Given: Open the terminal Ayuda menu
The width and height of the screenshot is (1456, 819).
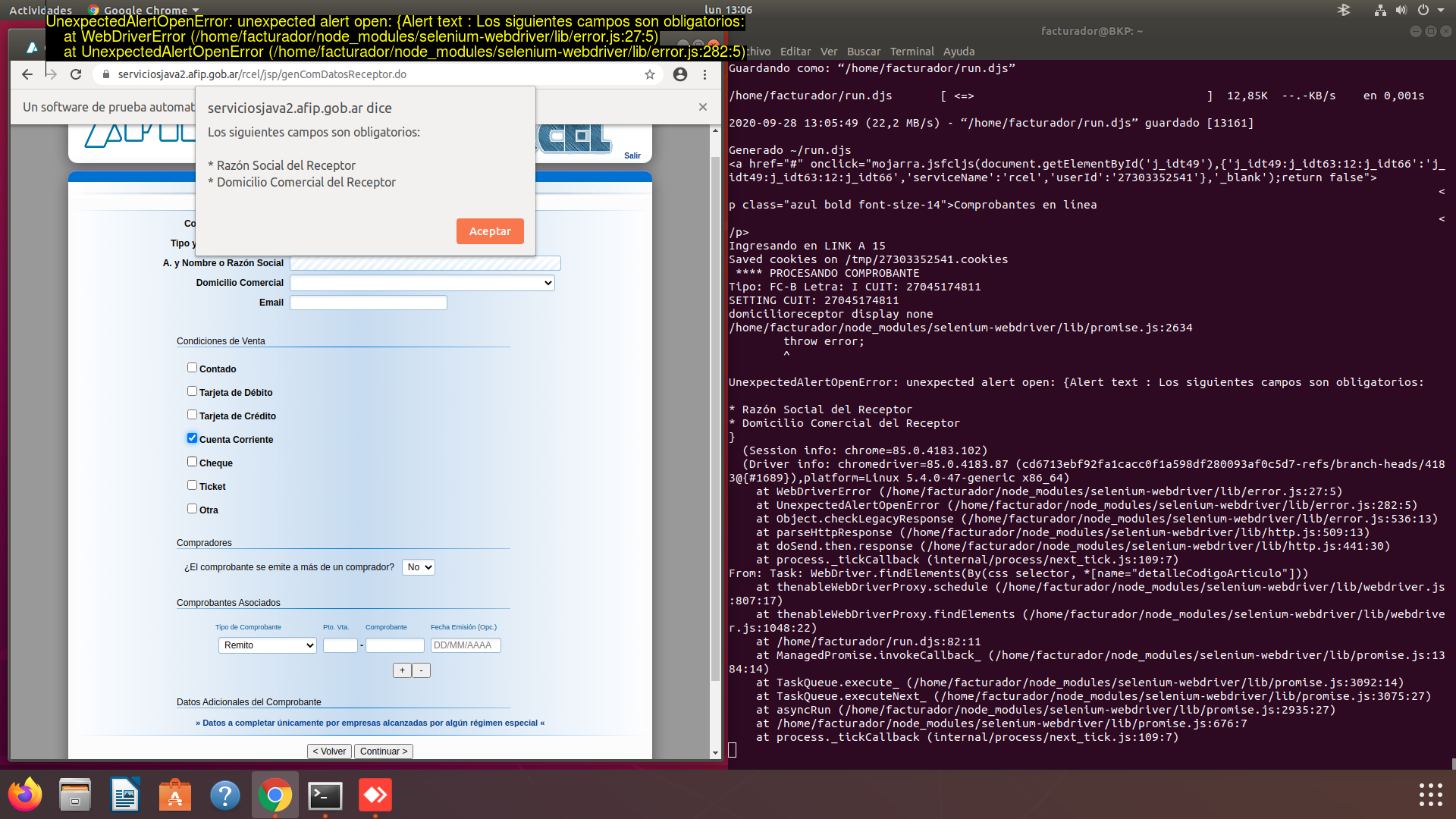Looking at the screenshot, I should [959, 52].
